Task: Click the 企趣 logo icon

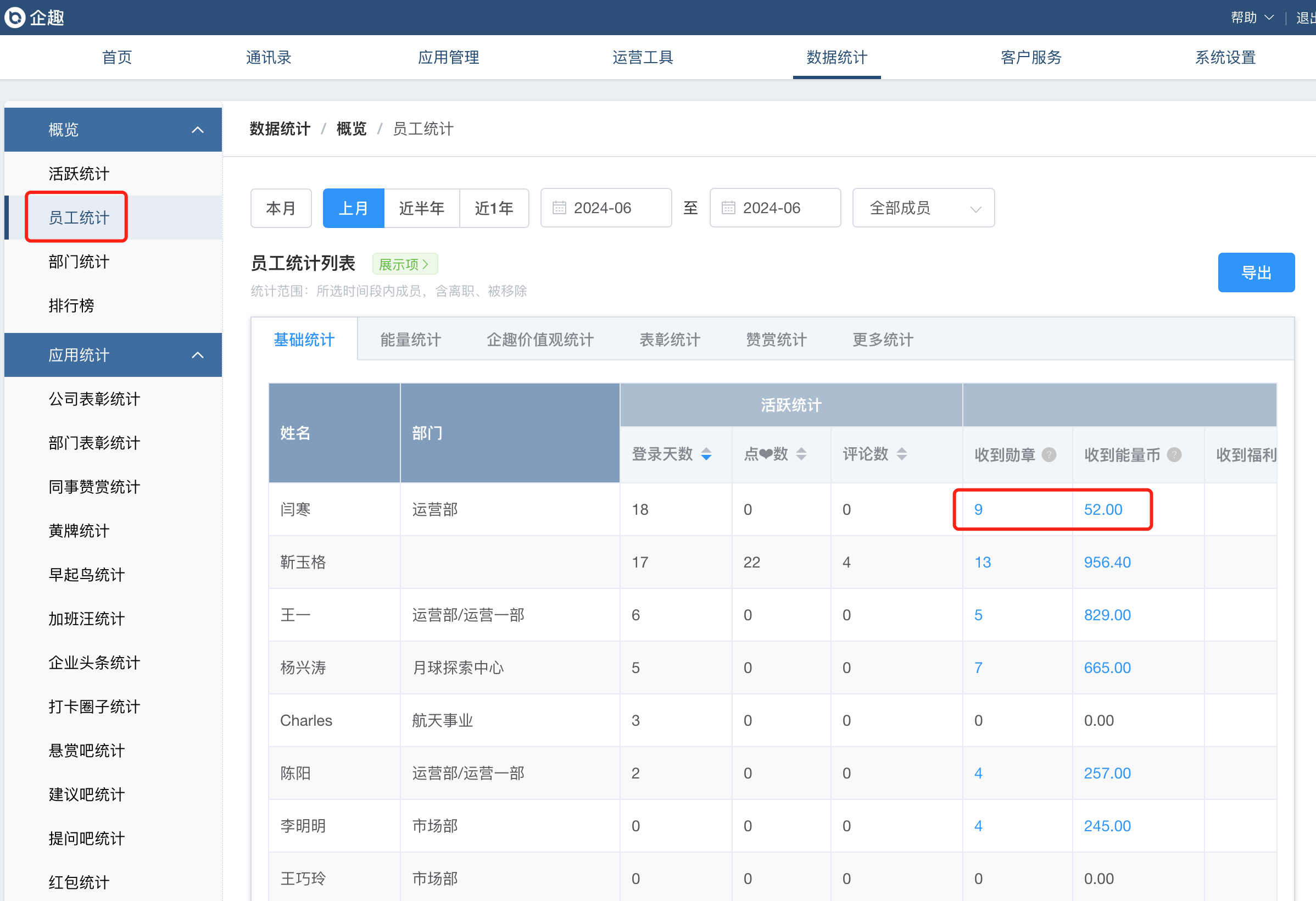Action: [15, 18]
